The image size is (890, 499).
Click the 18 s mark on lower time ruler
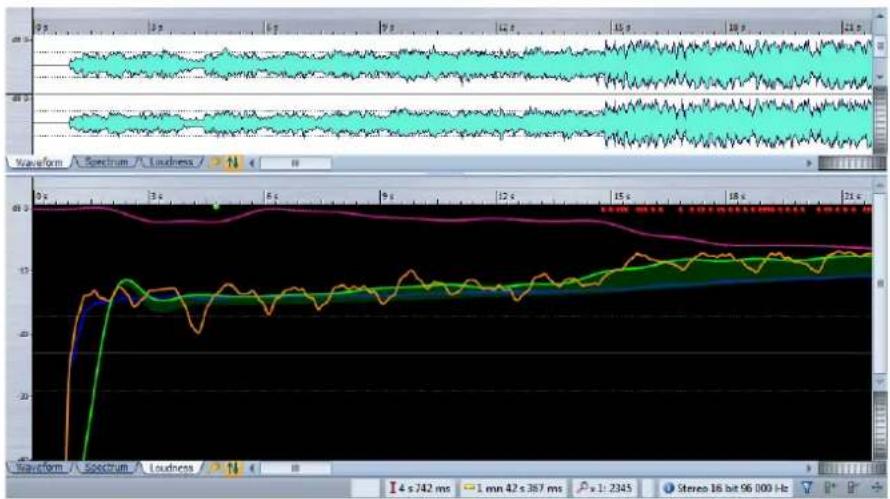[737, 196]
